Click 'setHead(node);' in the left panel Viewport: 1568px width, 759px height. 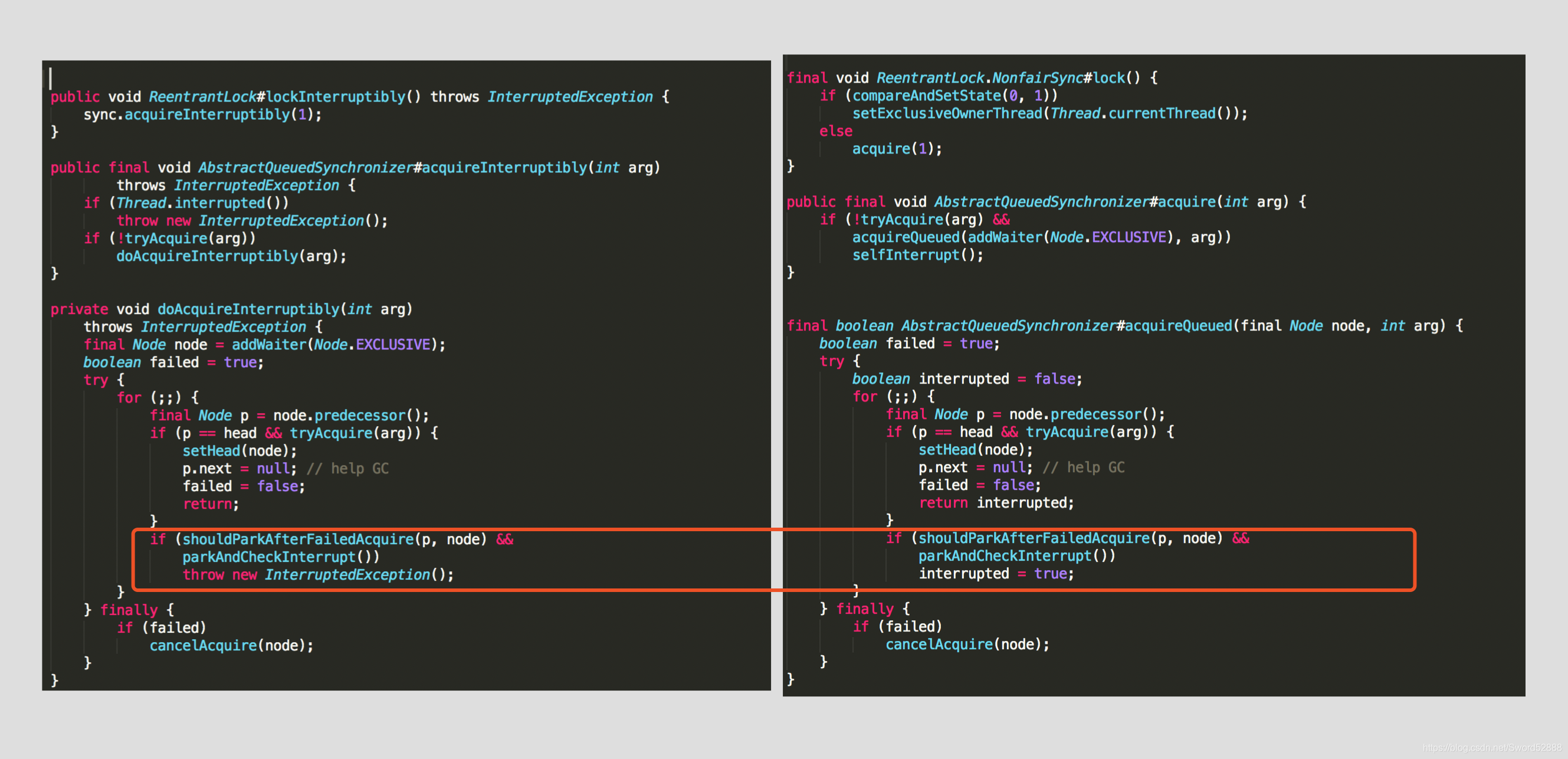240,451
